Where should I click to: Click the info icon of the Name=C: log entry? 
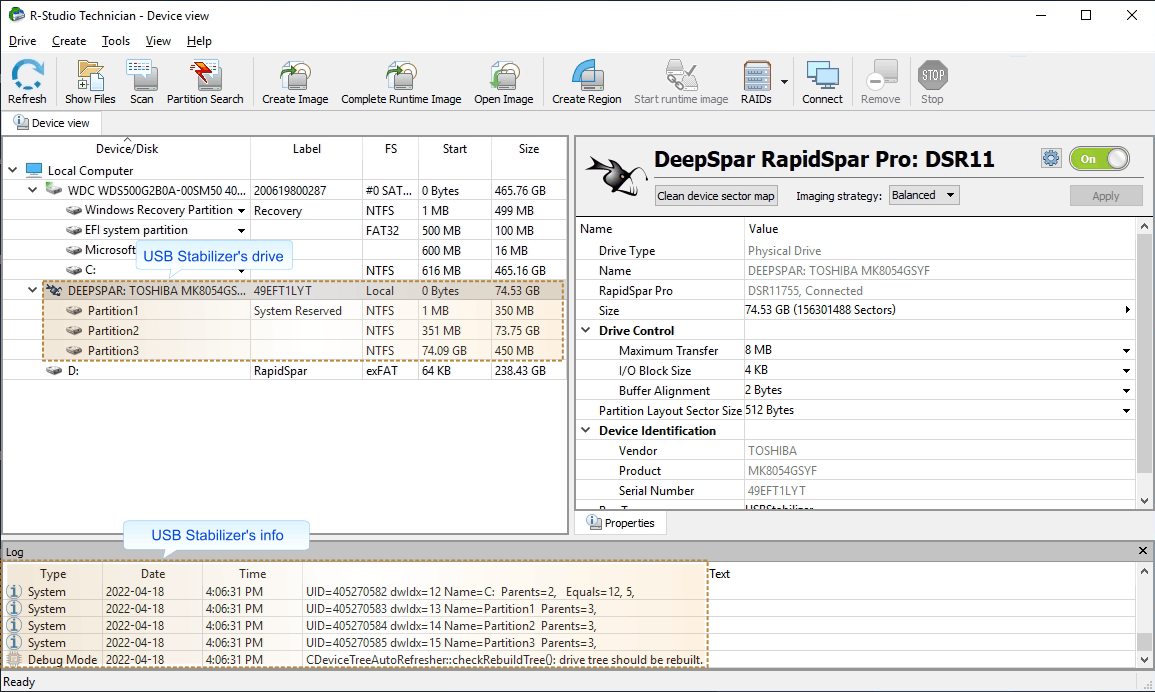[x=14, y=591]
